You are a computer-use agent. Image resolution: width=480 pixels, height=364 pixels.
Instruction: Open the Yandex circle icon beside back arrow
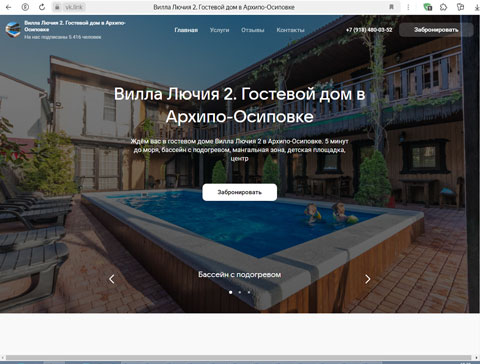pos(25,7)
